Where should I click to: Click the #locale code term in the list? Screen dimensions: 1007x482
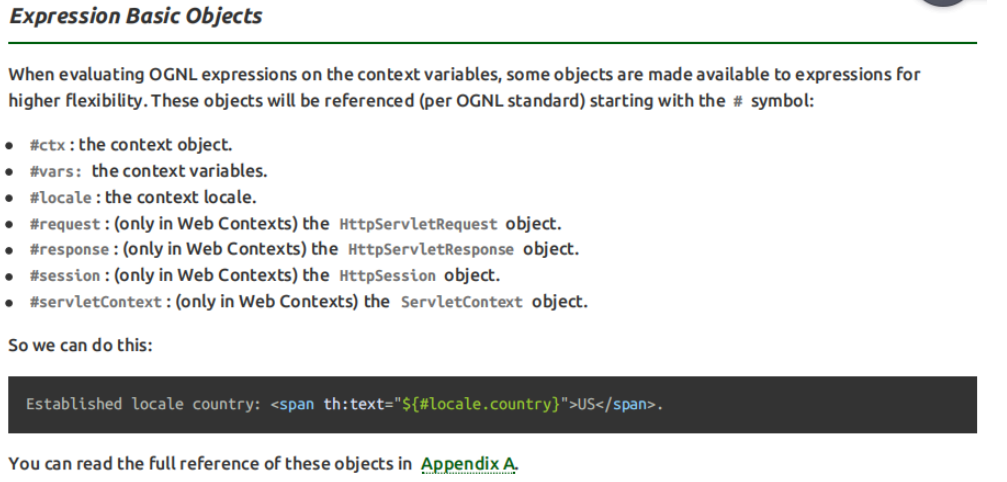65,198
